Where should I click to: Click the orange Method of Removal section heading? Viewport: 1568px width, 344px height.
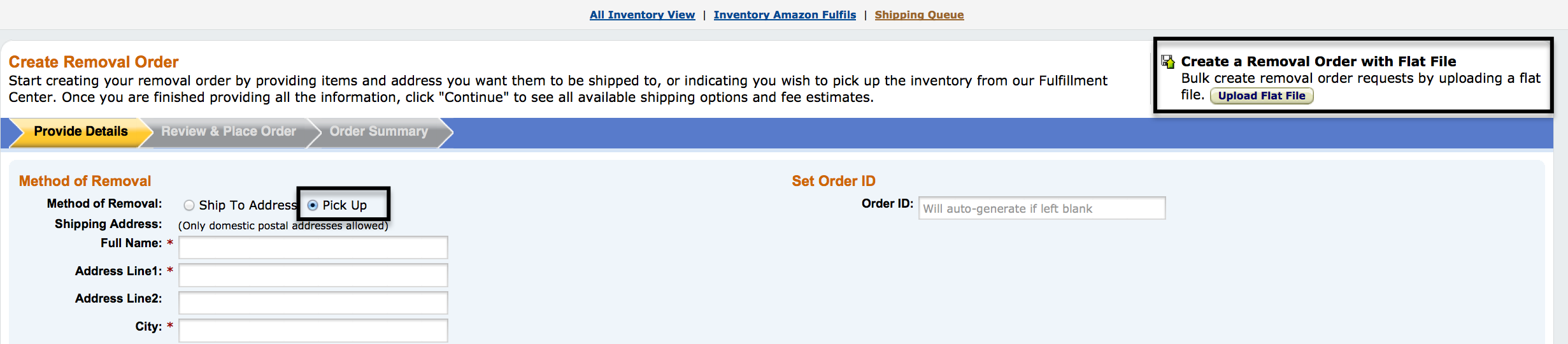tap(85, 181)
